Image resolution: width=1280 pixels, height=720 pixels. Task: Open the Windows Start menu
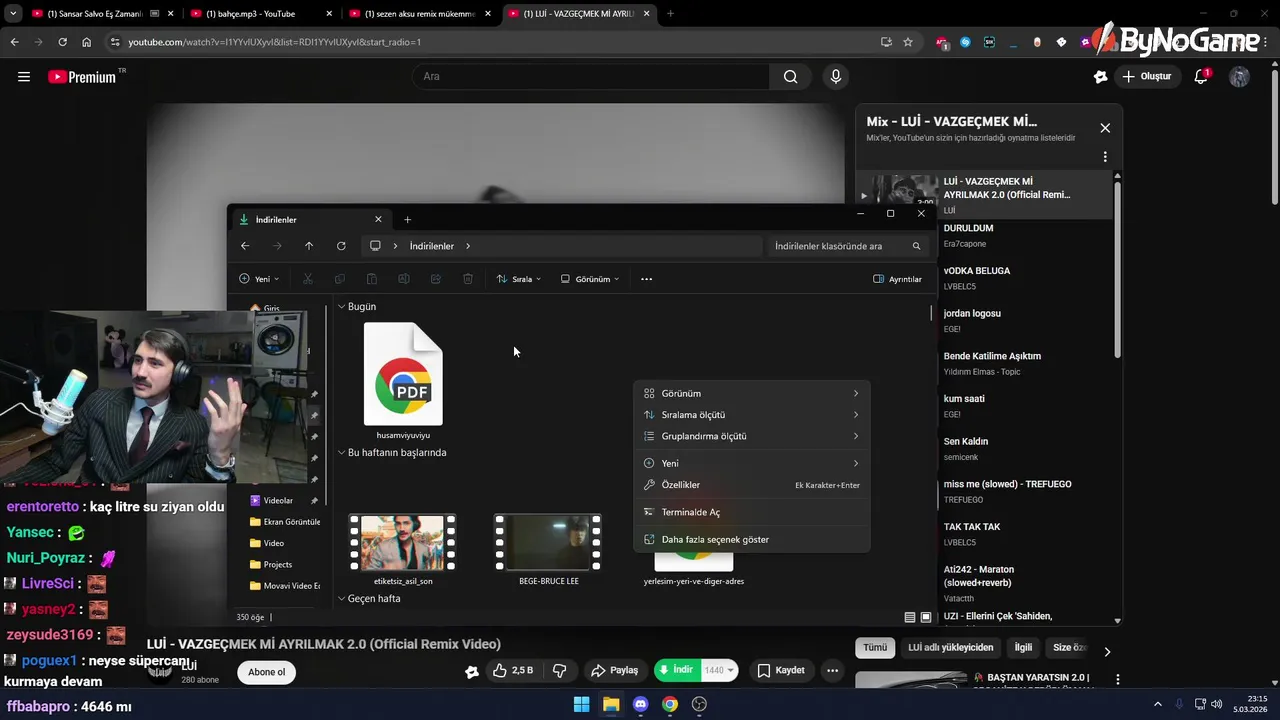coord(581,704)
